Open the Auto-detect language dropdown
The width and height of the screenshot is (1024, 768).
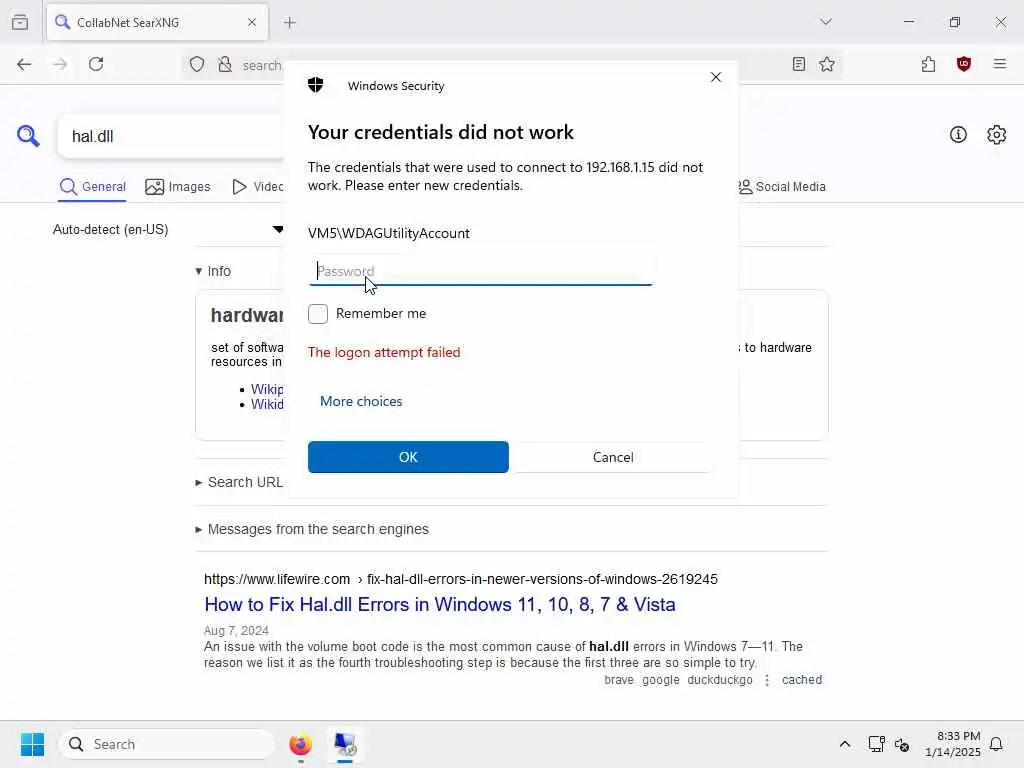(x=168, y=229)
